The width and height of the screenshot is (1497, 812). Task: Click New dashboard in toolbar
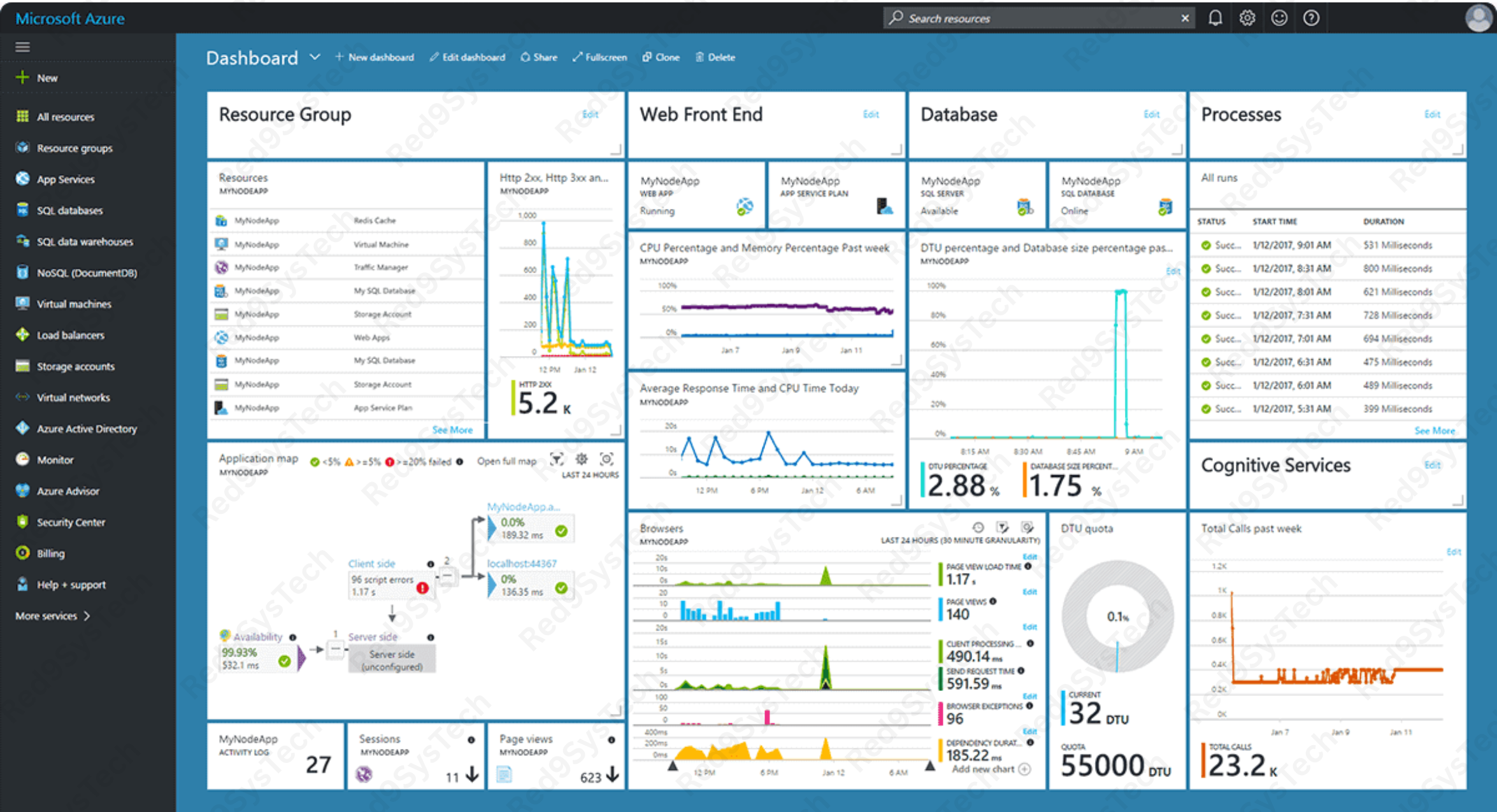[x=375, y=57]
